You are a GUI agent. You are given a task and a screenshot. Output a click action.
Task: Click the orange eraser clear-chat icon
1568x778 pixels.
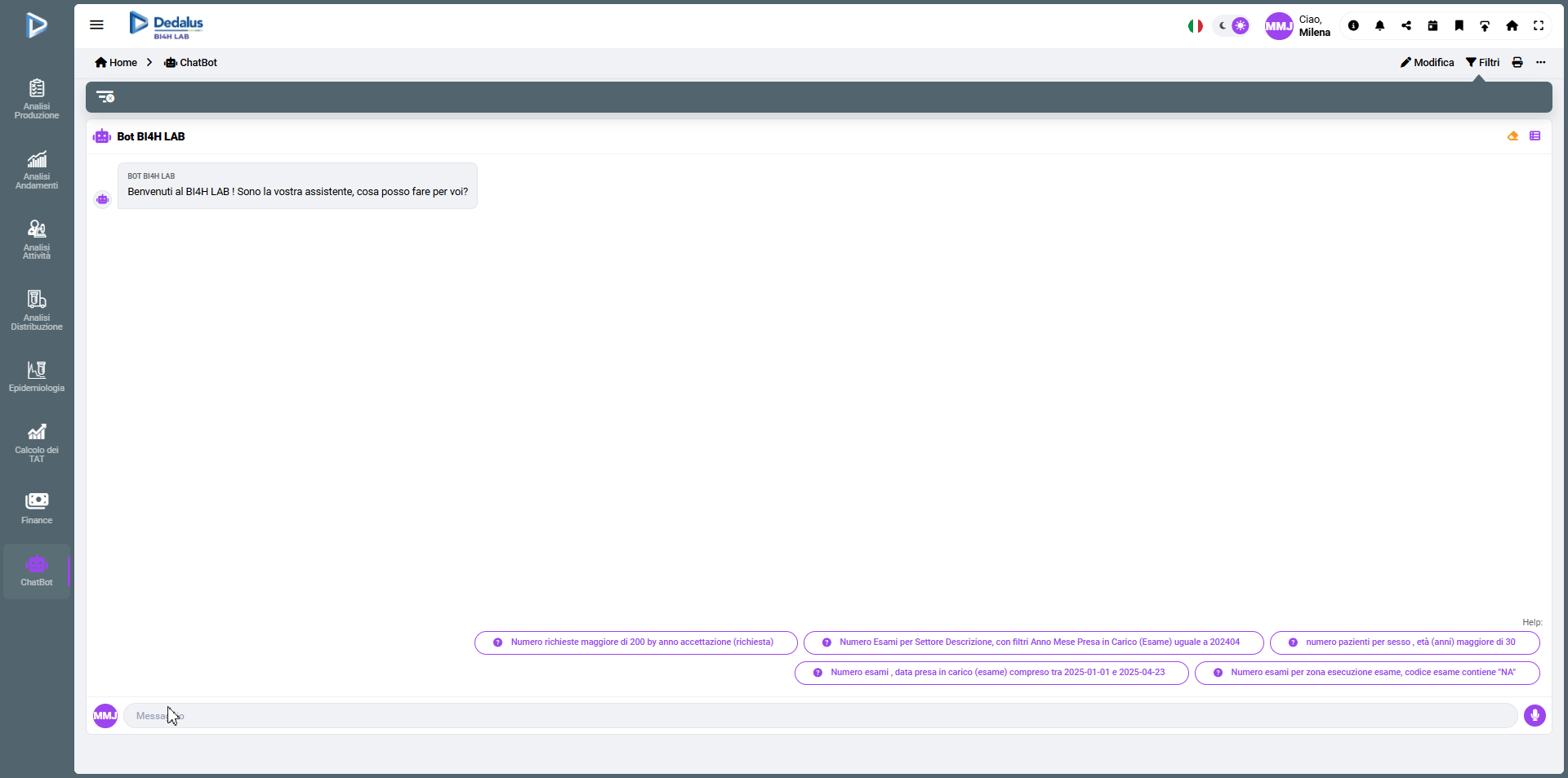[x=1512, y=136]
